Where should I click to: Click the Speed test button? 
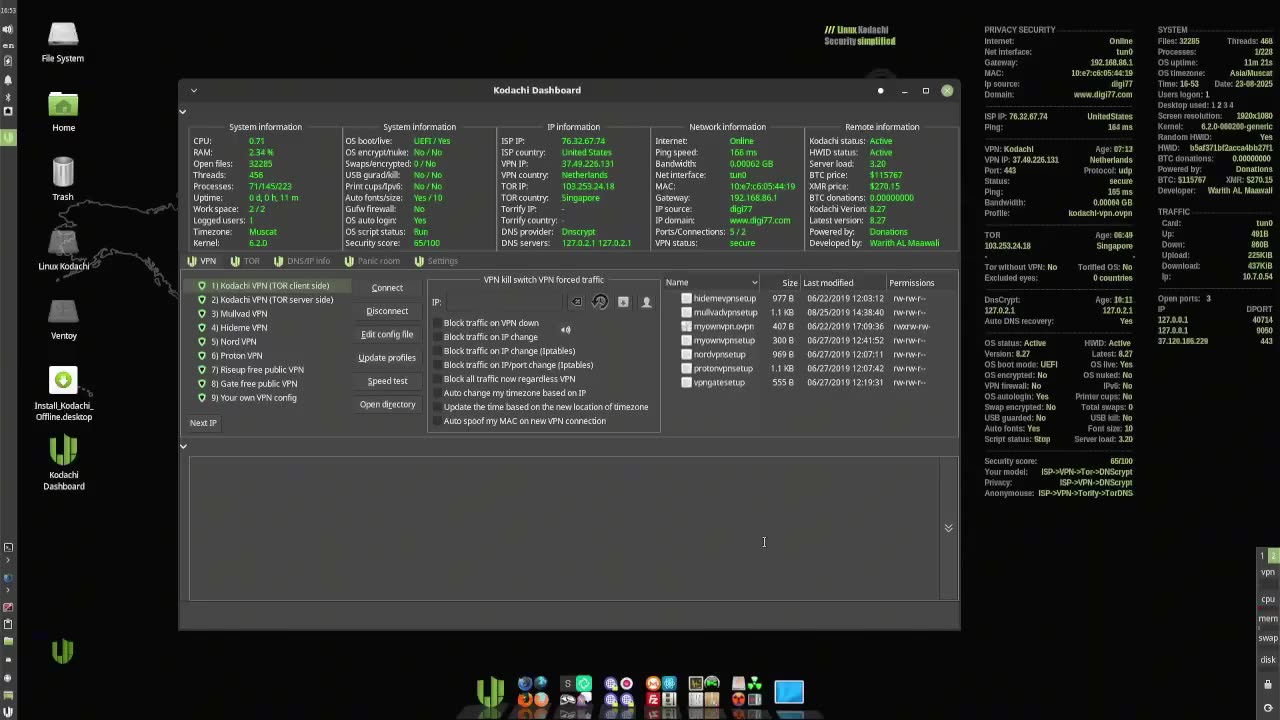(387, 381)
